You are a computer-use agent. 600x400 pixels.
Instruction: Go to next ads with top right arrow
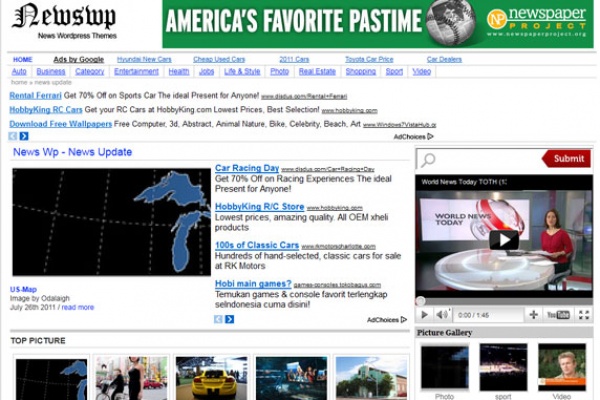(x=24, y=136)
